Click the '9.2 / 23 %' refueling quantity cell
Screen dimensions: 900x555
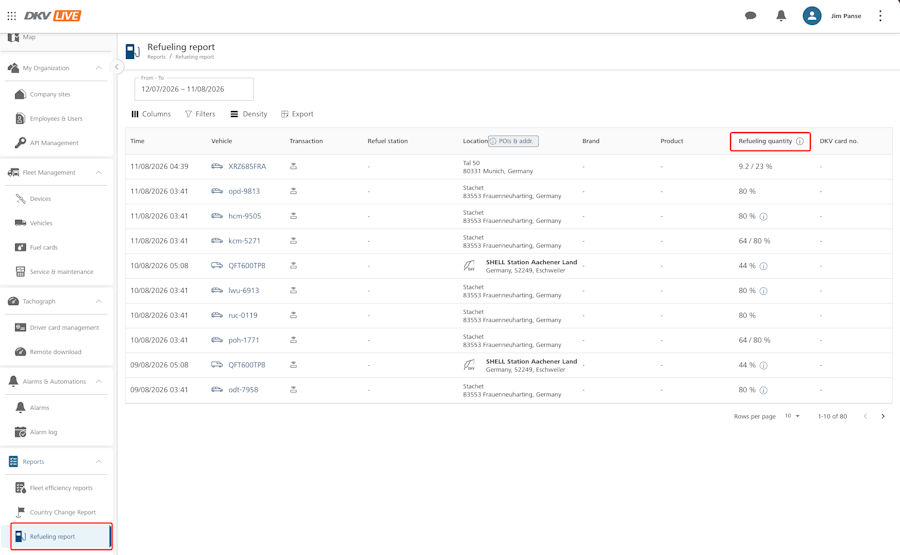click(755, 166)
